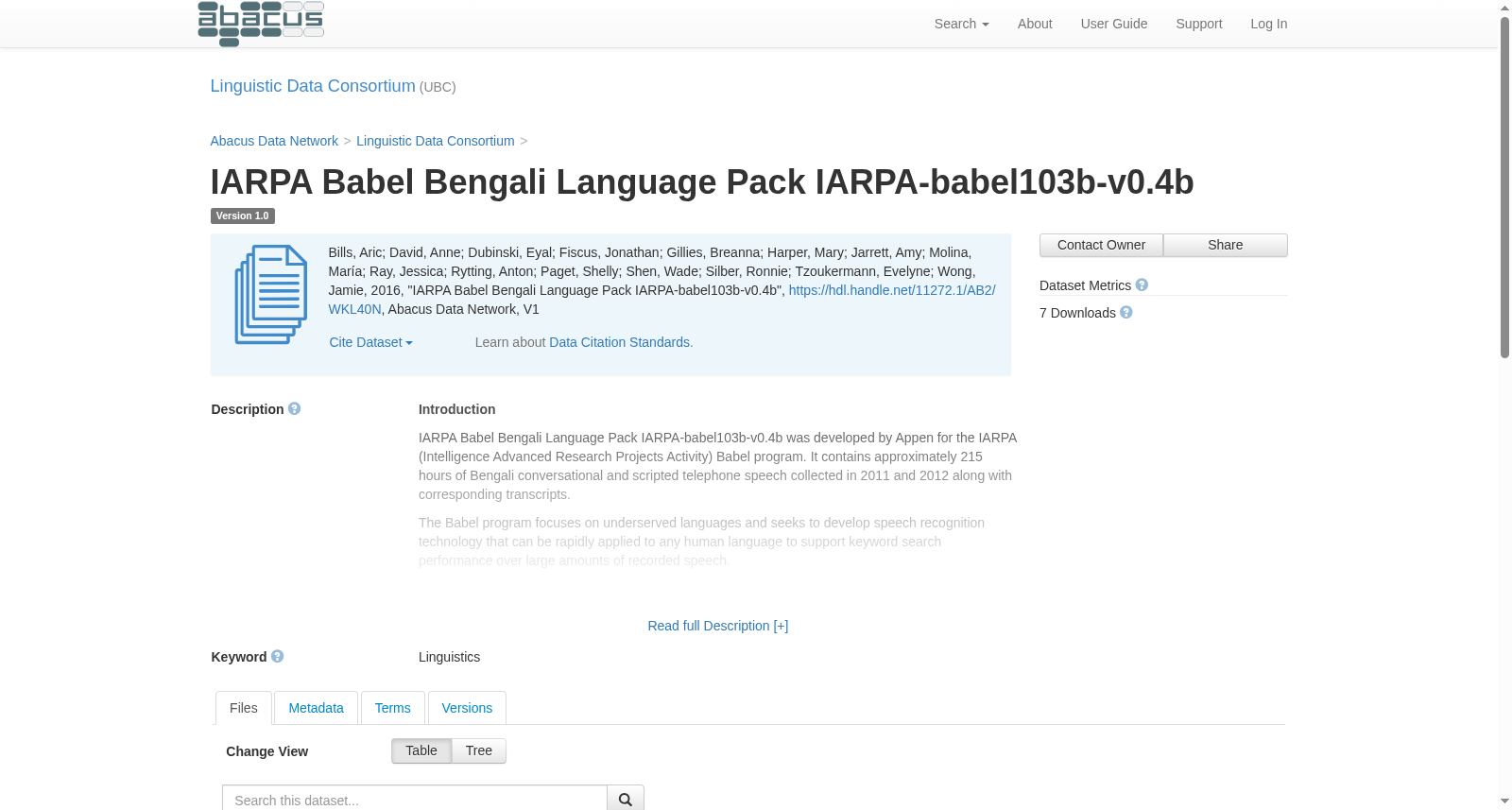
Task: Open Linguistic Data Consortium breadcrumb link
Action: (436, 141)
